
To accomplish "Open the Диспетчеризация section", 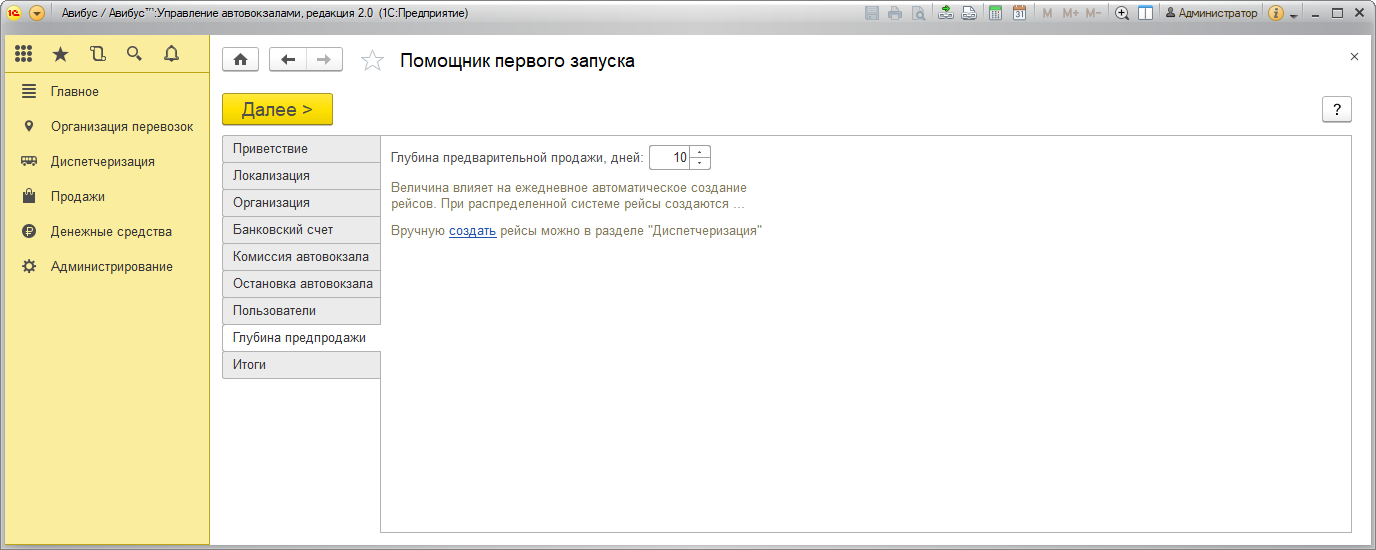I will [x=102, y=161].
